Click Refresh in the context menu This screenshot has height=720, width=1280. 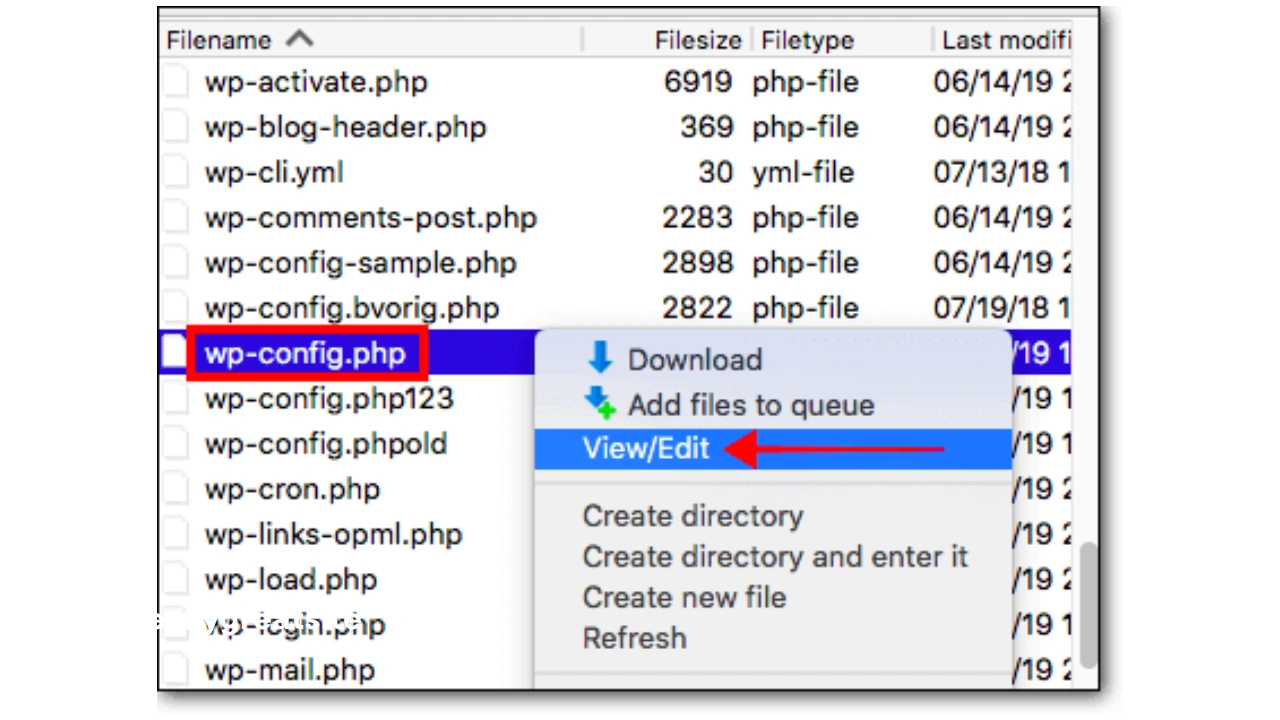(x=635, y=638)
